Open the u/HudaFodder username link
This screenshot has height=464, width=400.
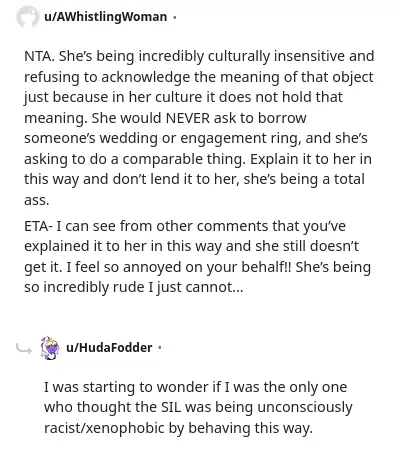(109, 348)
